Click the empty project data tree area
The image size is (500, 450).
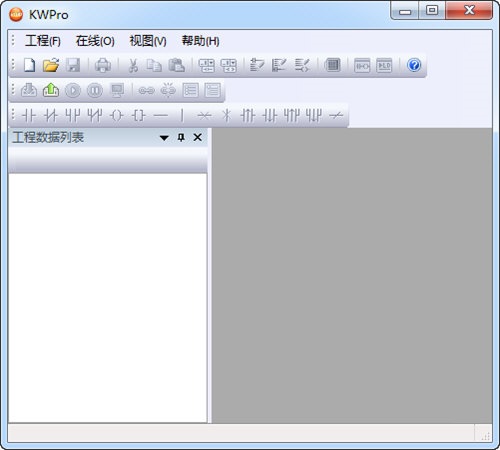click(x=108, y=298)
